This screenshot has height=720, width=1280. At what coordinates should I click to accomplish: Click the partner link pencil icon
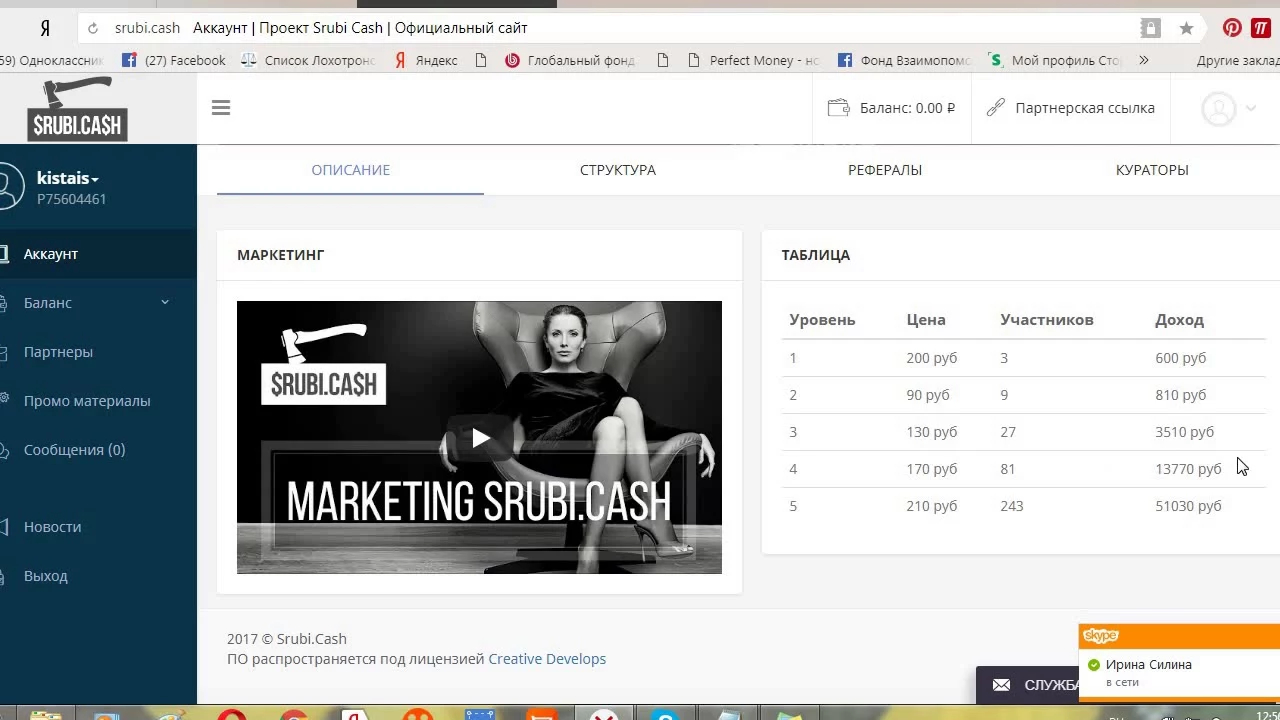coord(995,108)
